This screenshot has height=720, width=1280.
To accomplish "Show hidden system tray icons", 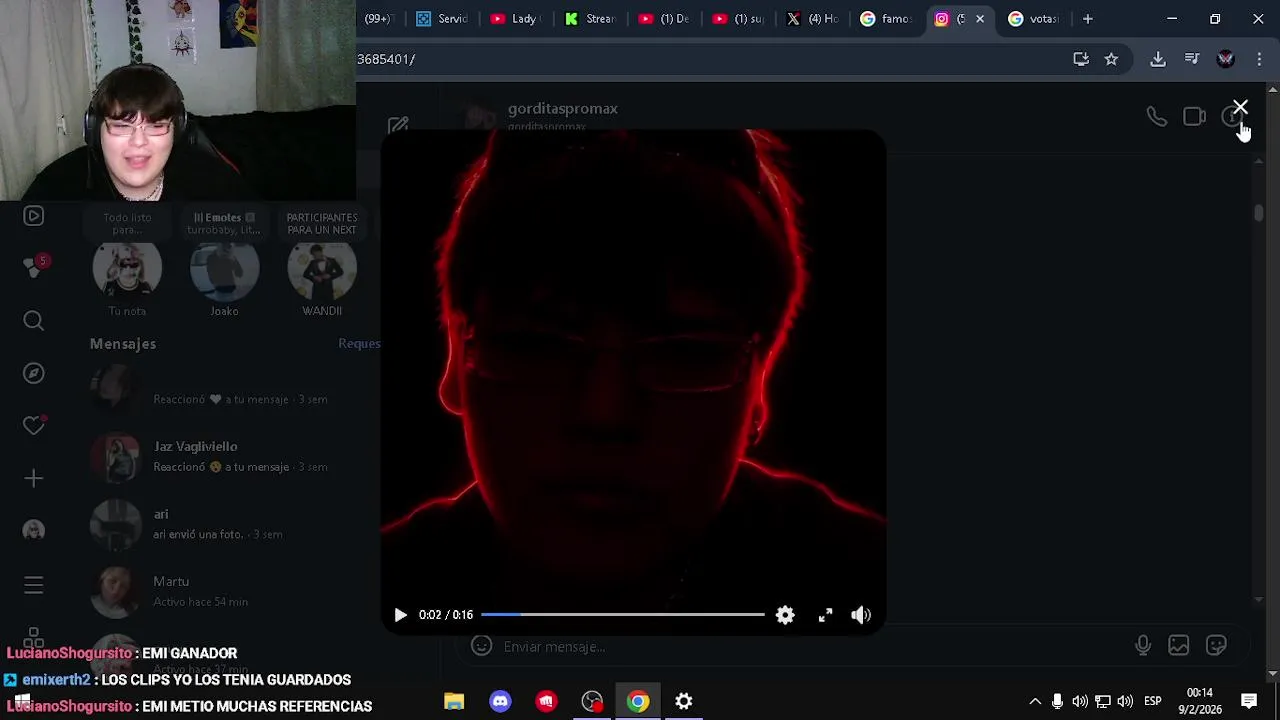I will [1035, 701].
